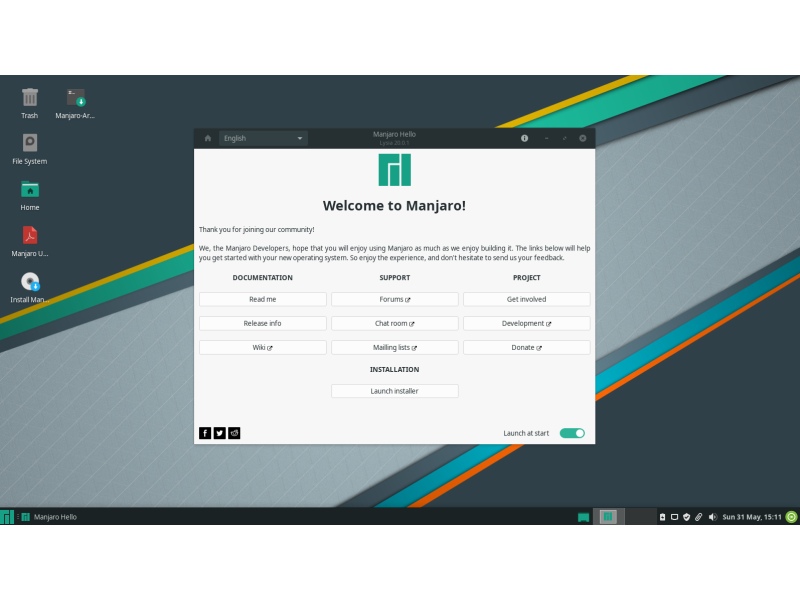Open the Trash desktop icon
This screenshot has width=800, height=600.
point(30,103)
